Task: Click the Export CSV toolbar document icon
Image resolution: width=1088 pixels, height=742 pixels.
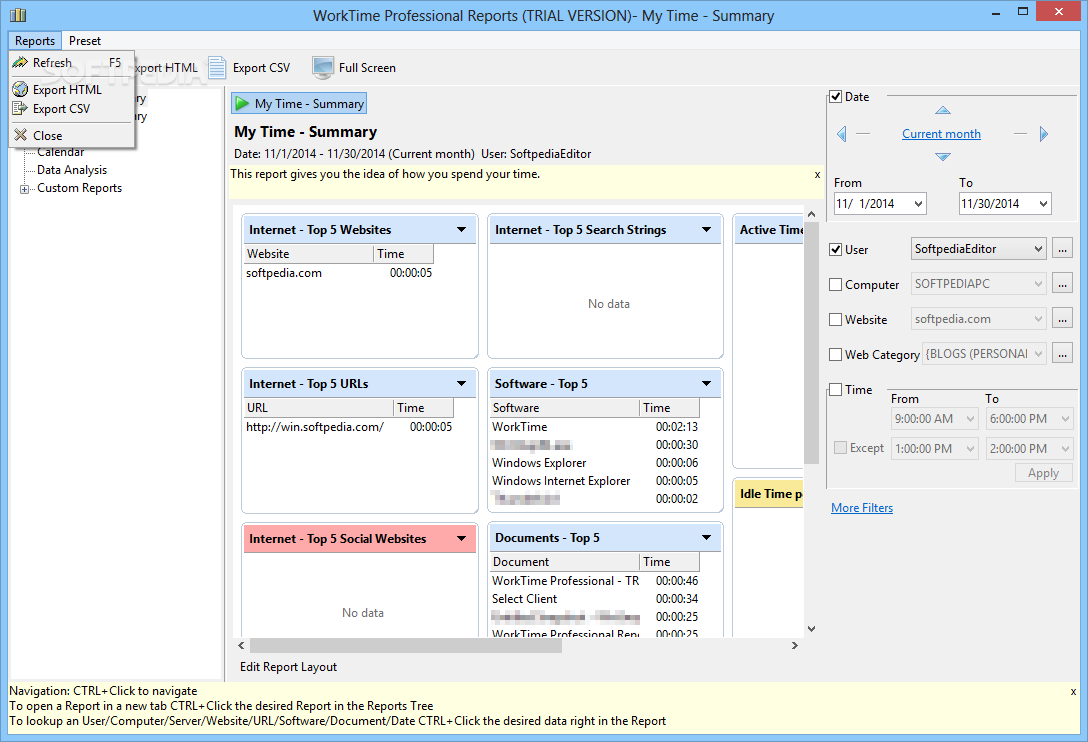Action: (x=217, y=67)
